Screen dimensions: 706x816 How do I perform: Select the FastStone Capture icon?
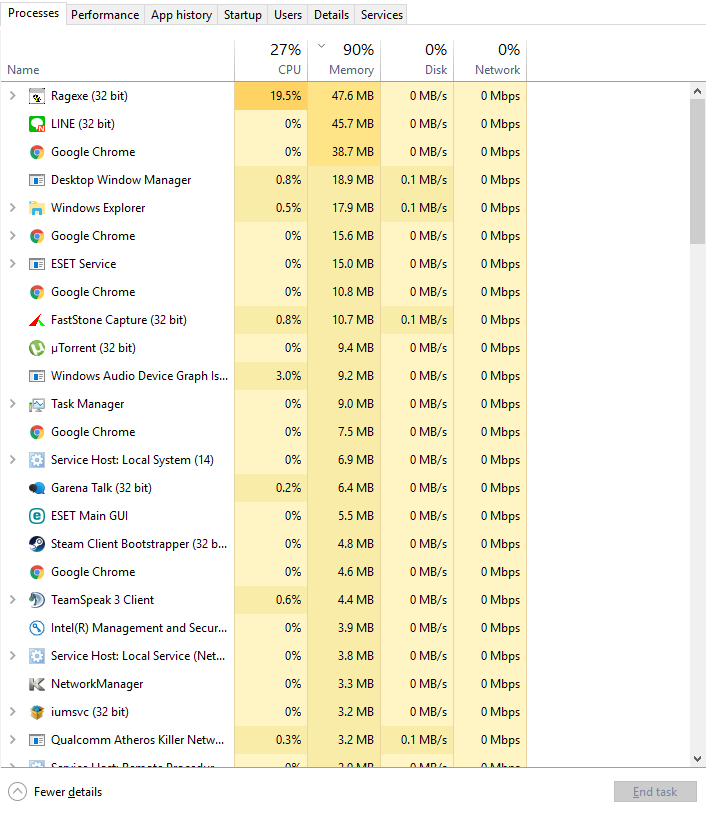pos(36,320)
